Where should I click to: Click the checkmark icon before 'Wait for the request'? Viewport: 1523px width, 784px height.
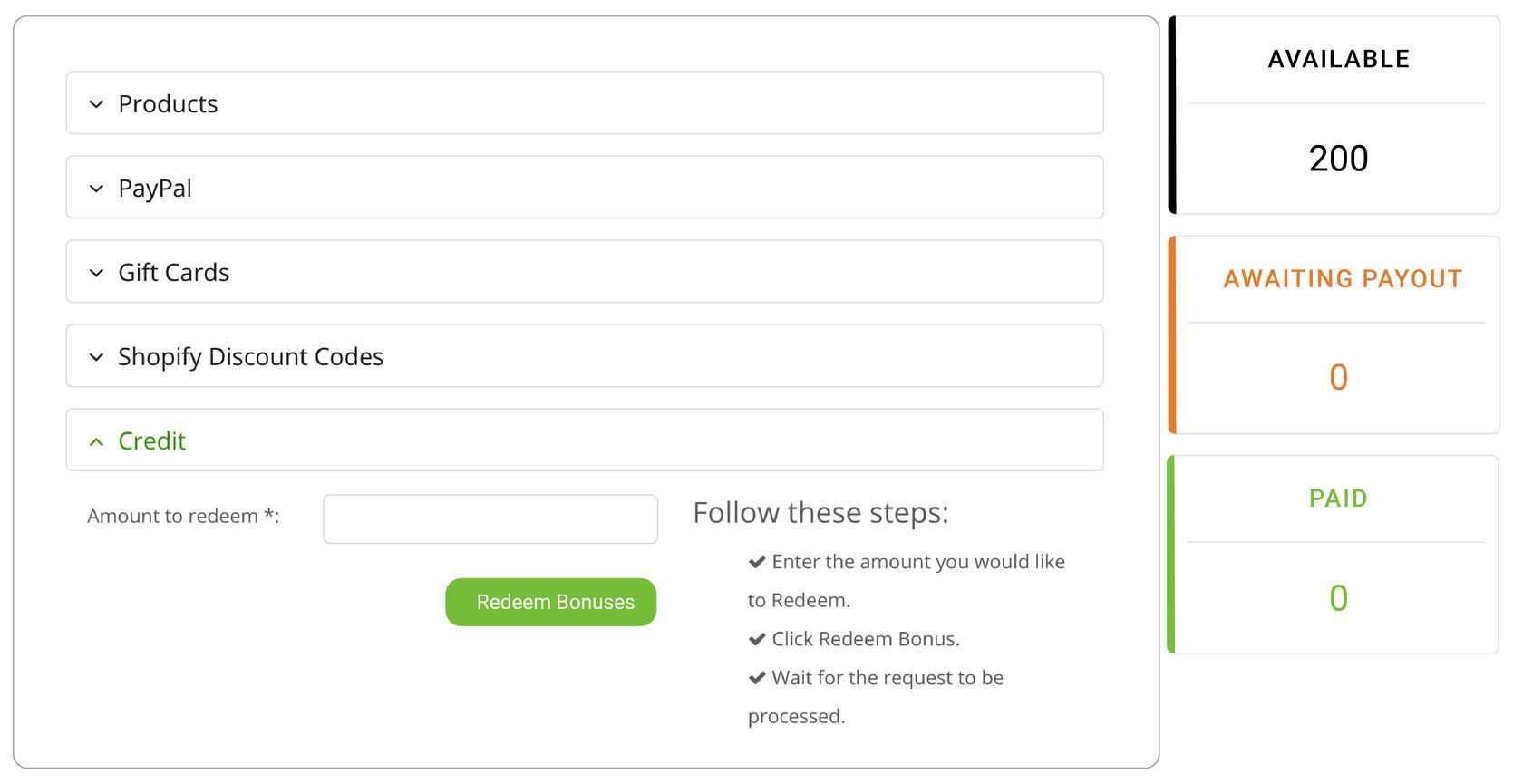(x=757, y=678)
